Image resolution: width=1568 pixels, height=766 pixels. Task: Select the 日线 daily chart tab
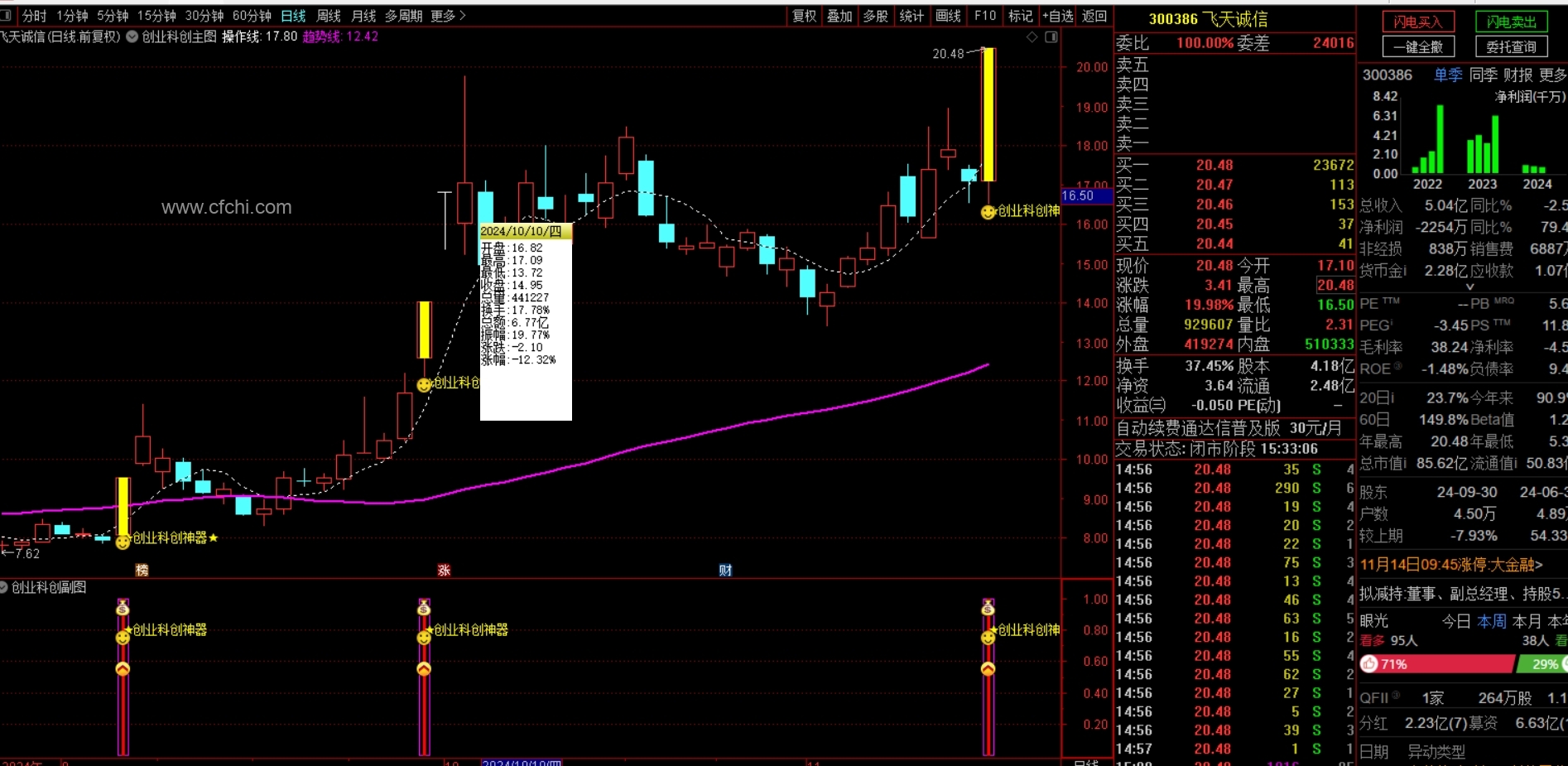pyautogui.click(x=293, y=16)
